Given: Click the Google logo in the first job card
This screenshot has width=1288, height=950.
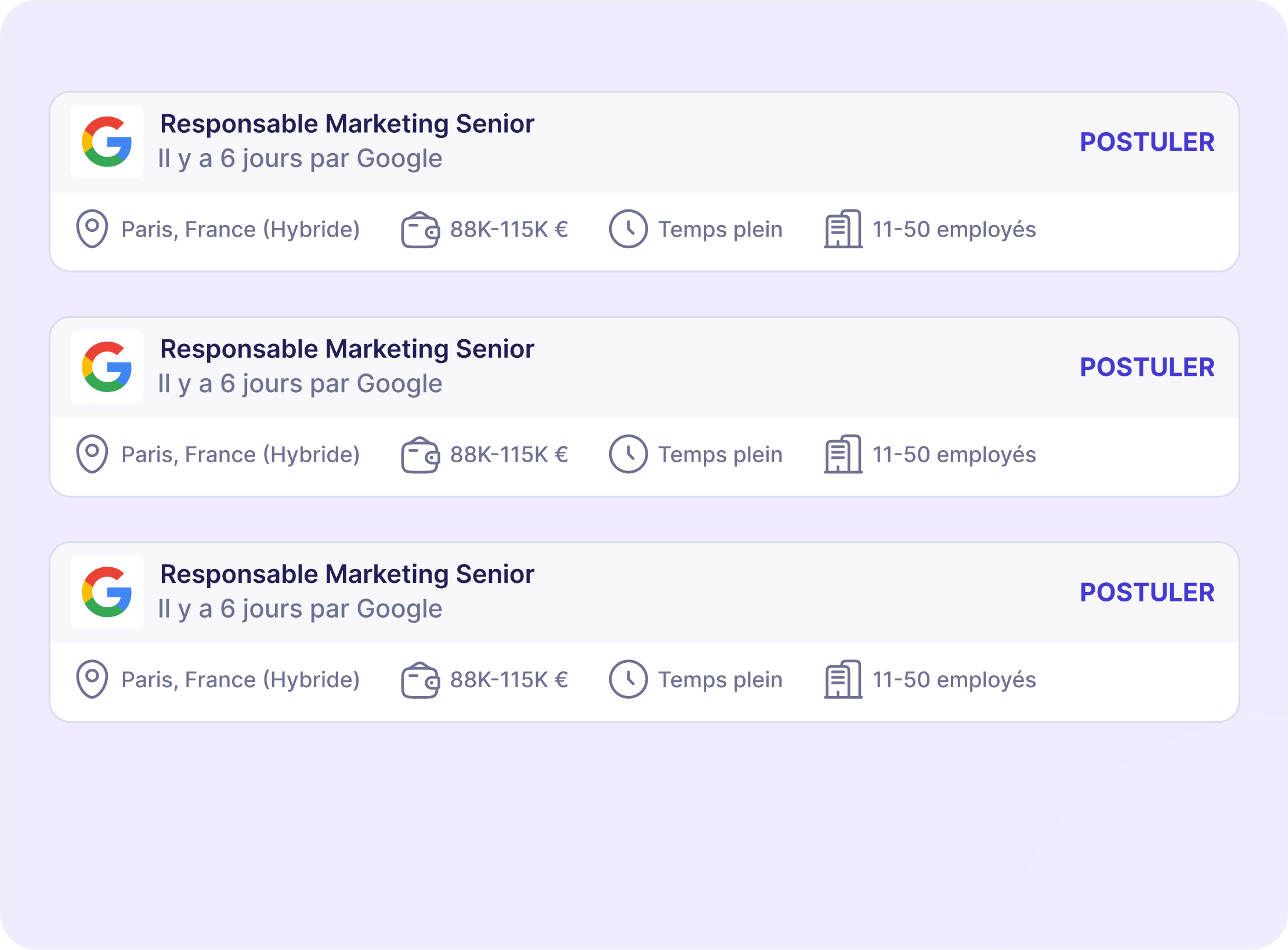Looking at the screenshot, I should 107,142.
